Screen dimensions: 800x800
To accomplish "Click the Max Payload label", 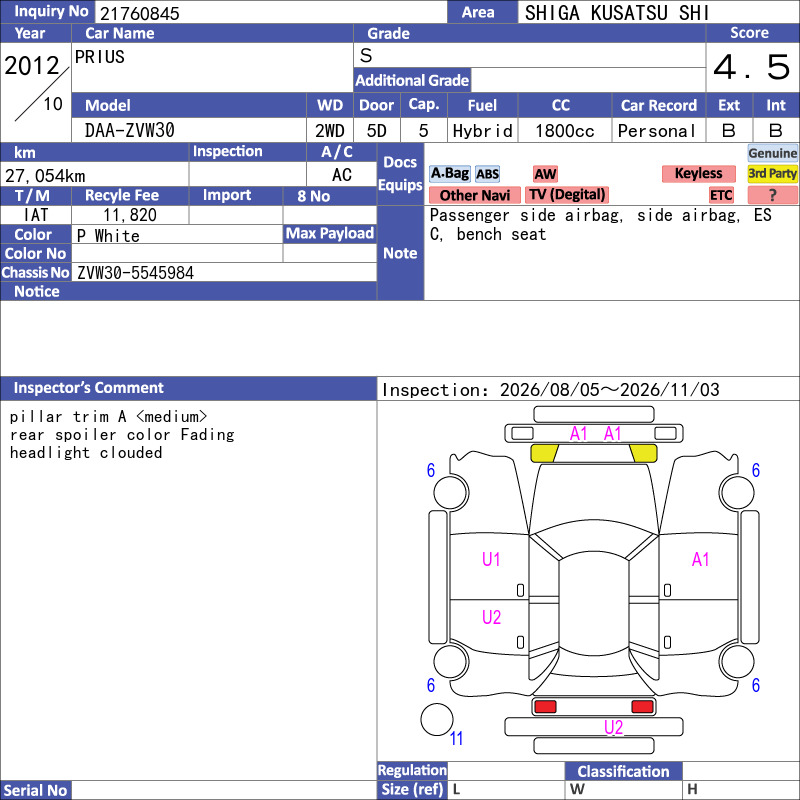I will pyautogui.click(x=330, y=233).
